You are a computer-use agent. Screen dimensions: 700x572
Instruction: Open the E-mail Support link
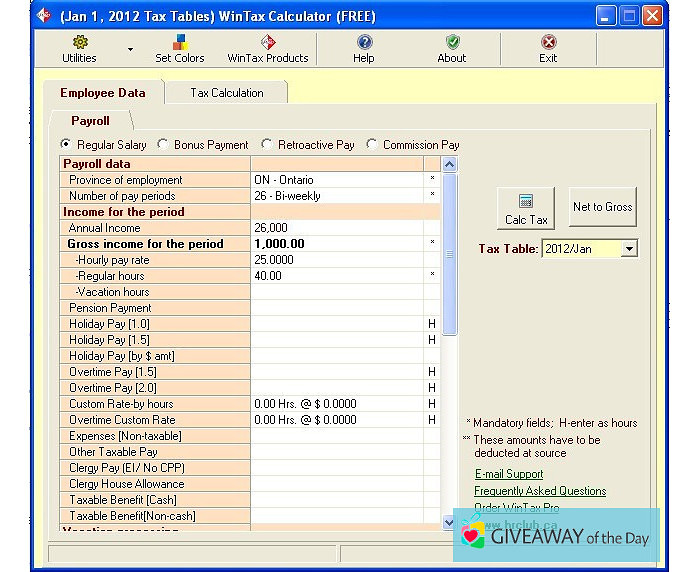509,474
